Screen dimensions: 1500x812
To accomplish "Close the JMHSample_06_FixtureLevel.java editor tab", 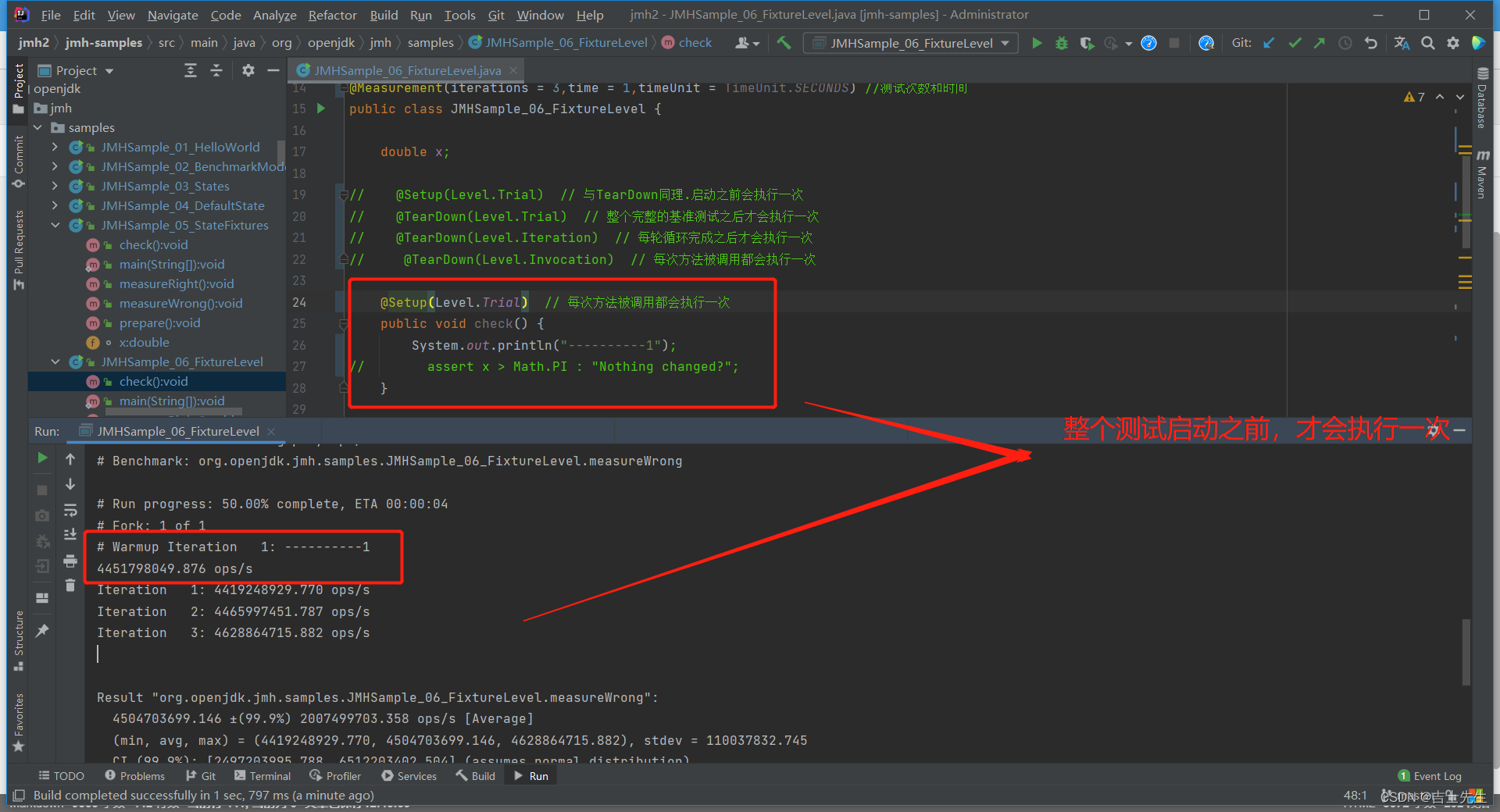I will coord(513,70).
